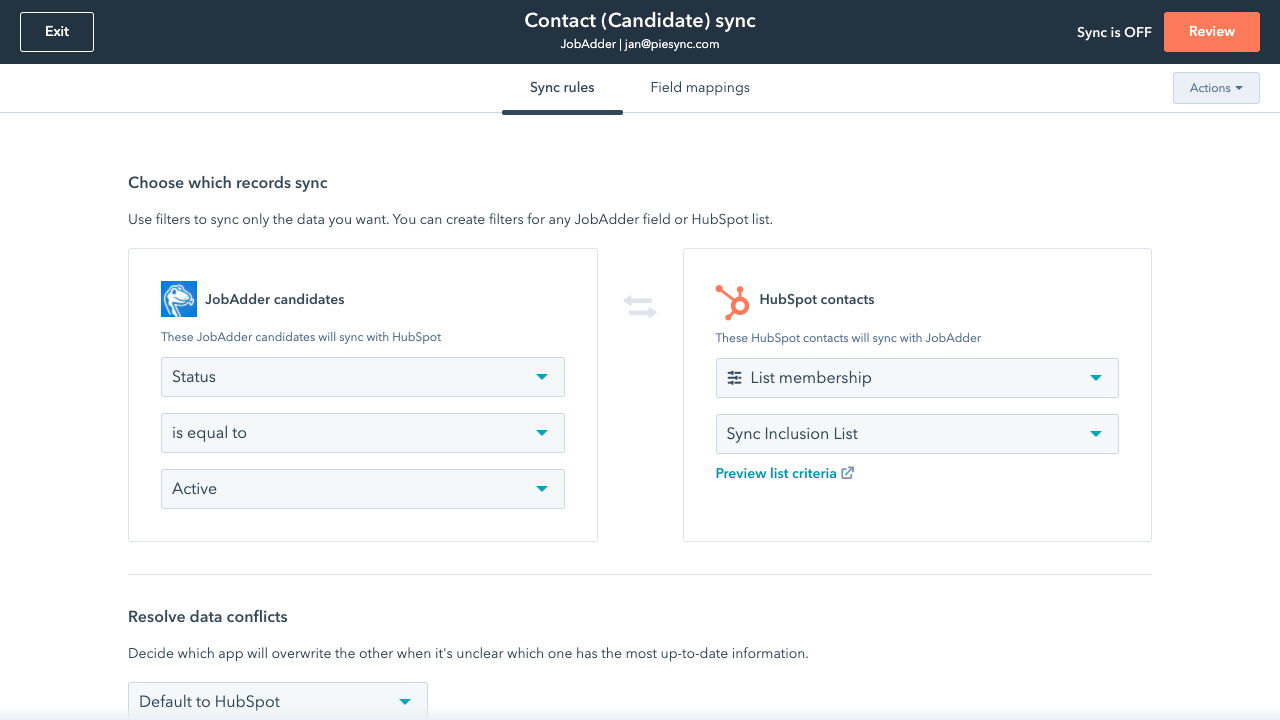Click the Resolve data conflicts heading

(208, 617)
